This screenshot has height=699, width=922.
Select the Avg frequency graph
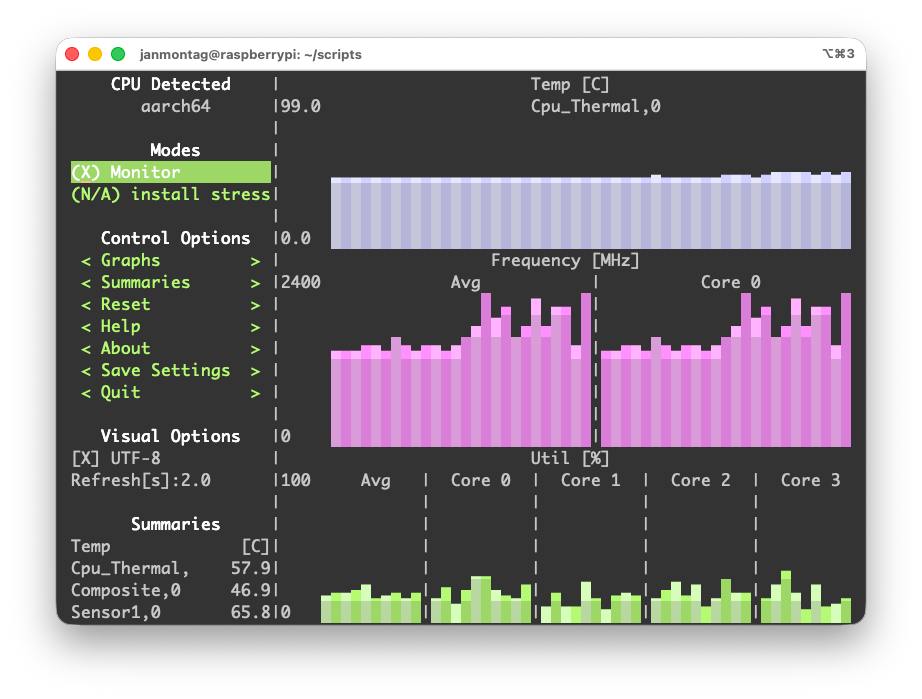click(x=460, y=370)
